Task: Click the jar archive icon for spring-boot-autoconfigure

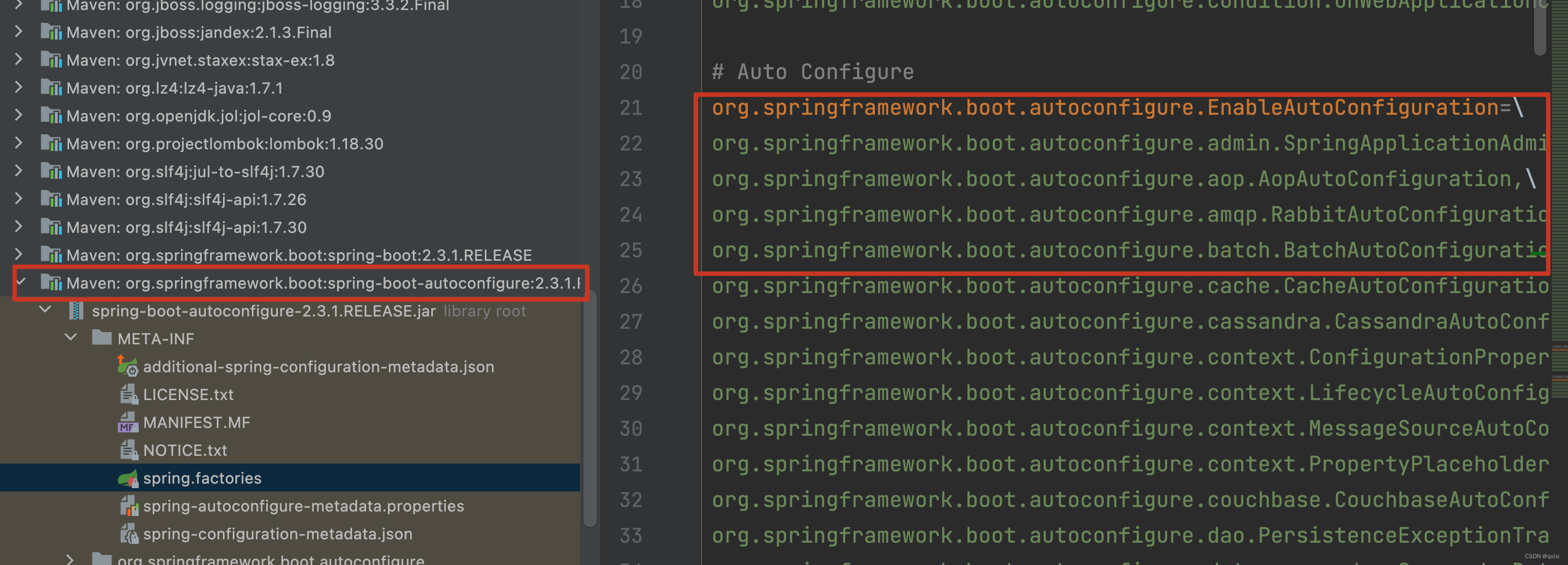Action: point(76,310)
